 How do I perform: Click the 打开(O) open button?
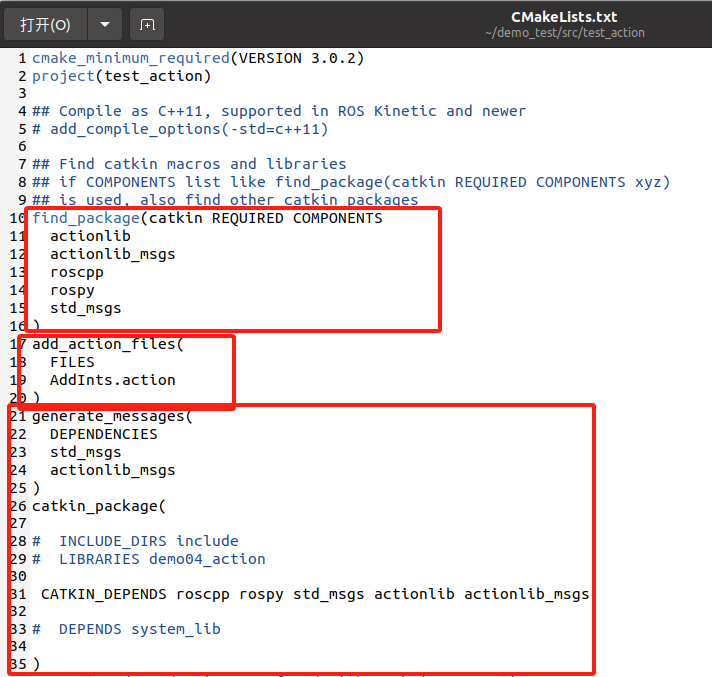coord(46,24)
